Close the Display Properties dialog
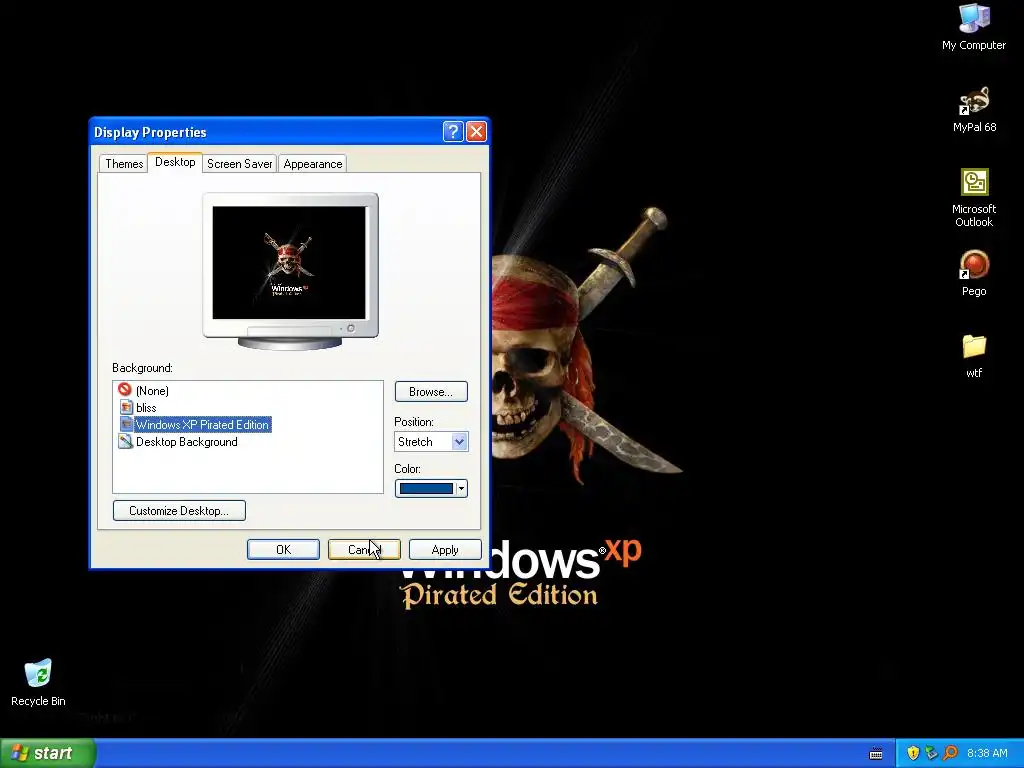1024x768 pixels. click(x=476, y=132)
